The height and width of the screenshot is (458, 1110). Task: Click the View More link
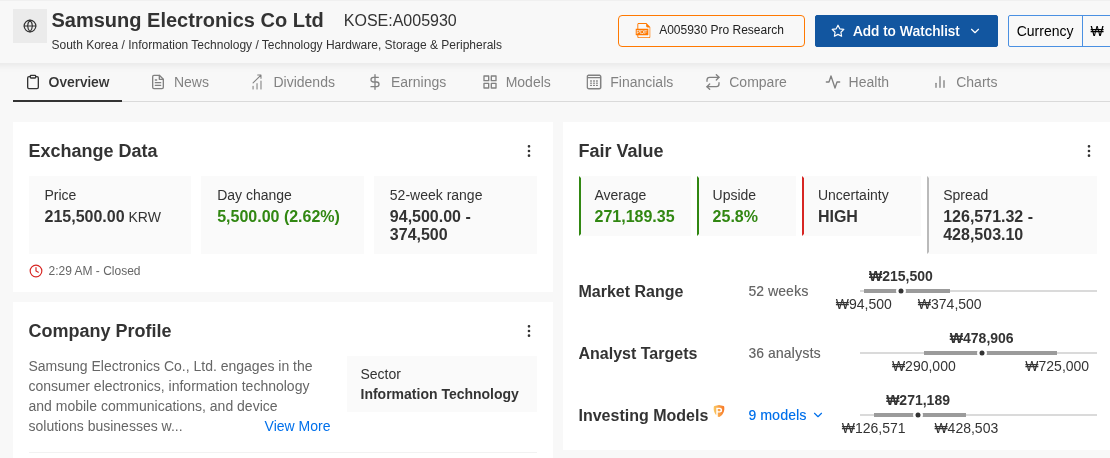click(x=297, y=426)
